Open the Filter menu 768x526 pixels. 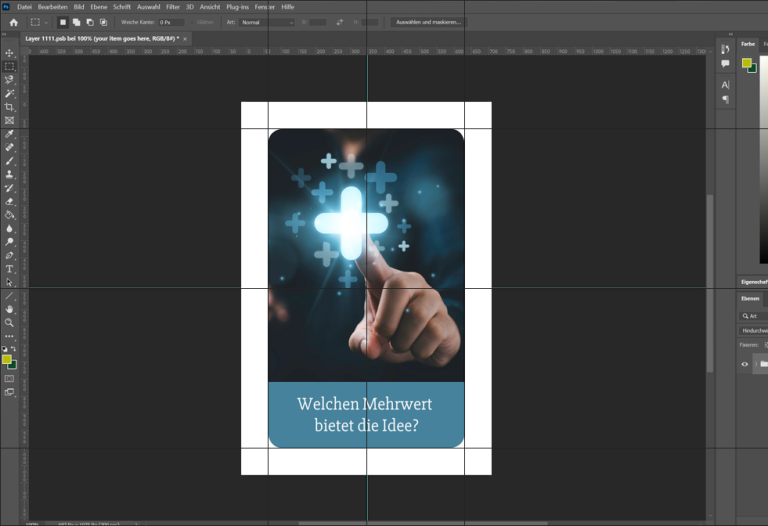[173, 7]
